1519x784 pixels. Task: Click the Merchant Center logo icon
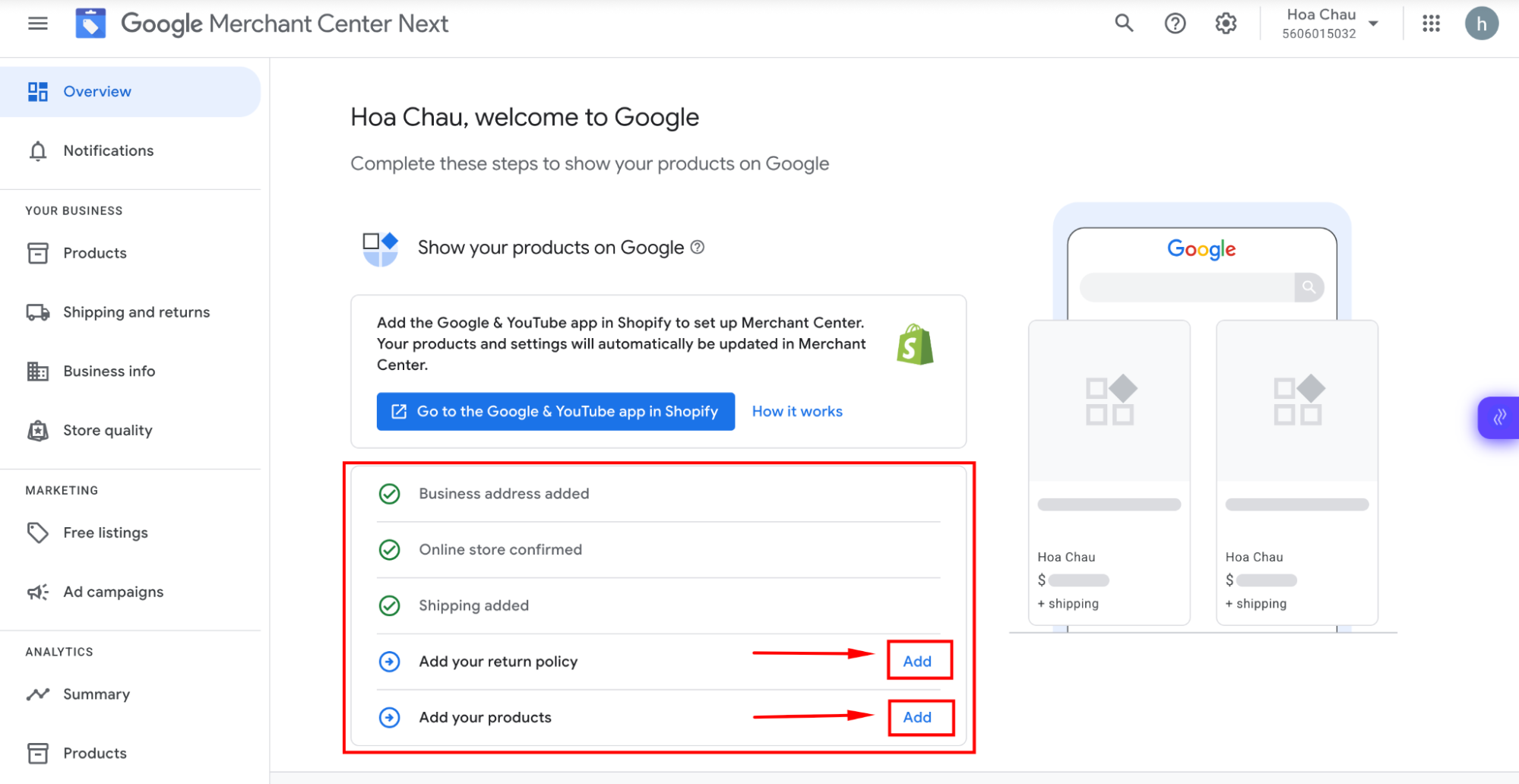click(x=90, y=24)
